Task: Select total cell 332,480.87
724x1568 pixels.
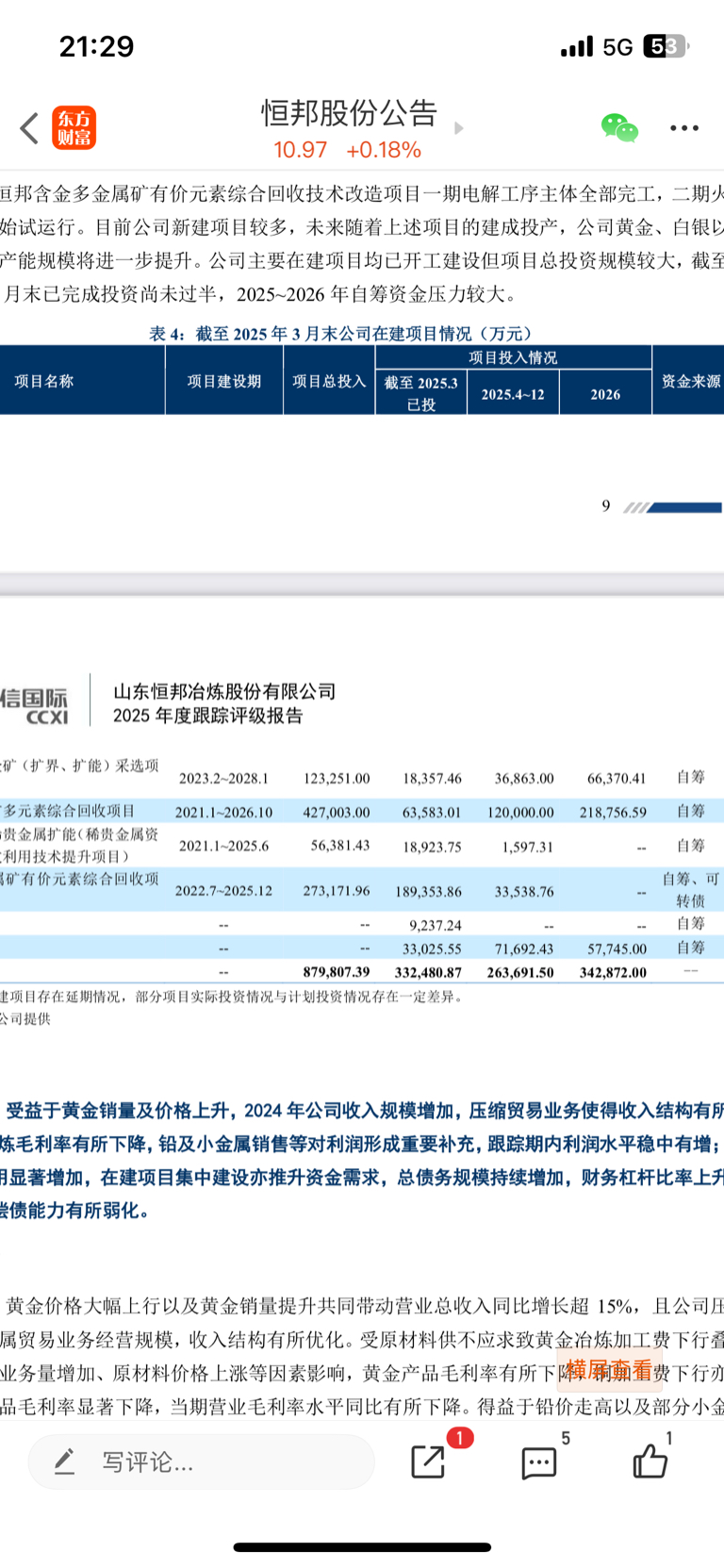Action: [428, 972]
